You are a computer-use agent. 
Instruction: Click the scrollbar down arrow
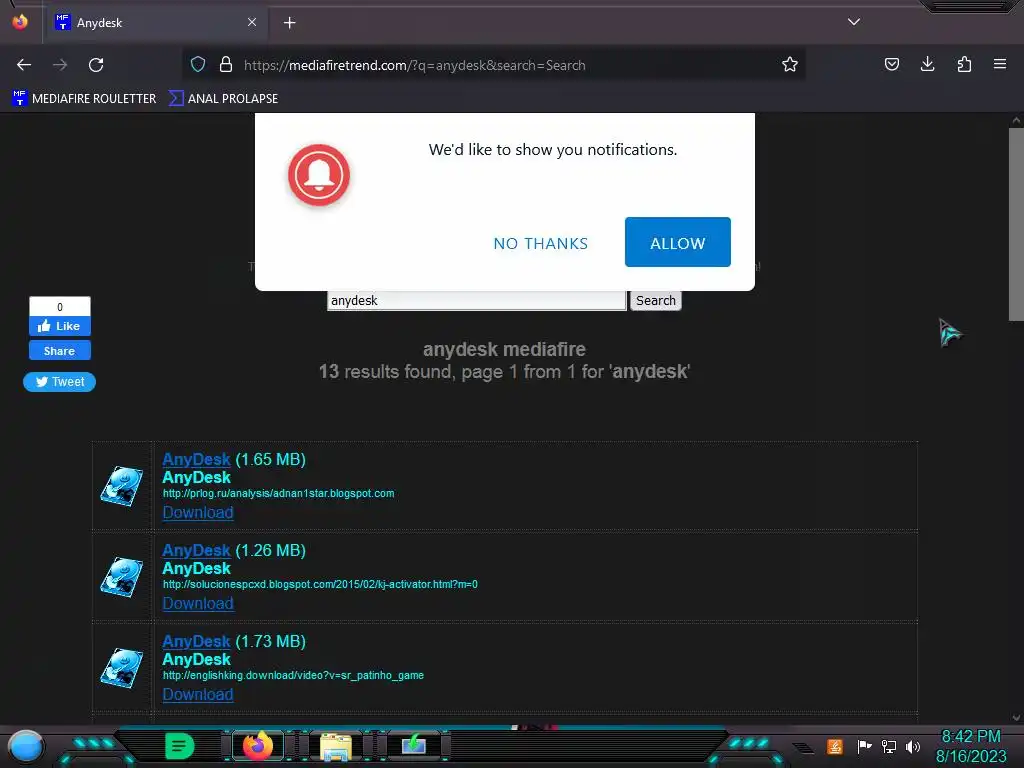[1016, 717]
